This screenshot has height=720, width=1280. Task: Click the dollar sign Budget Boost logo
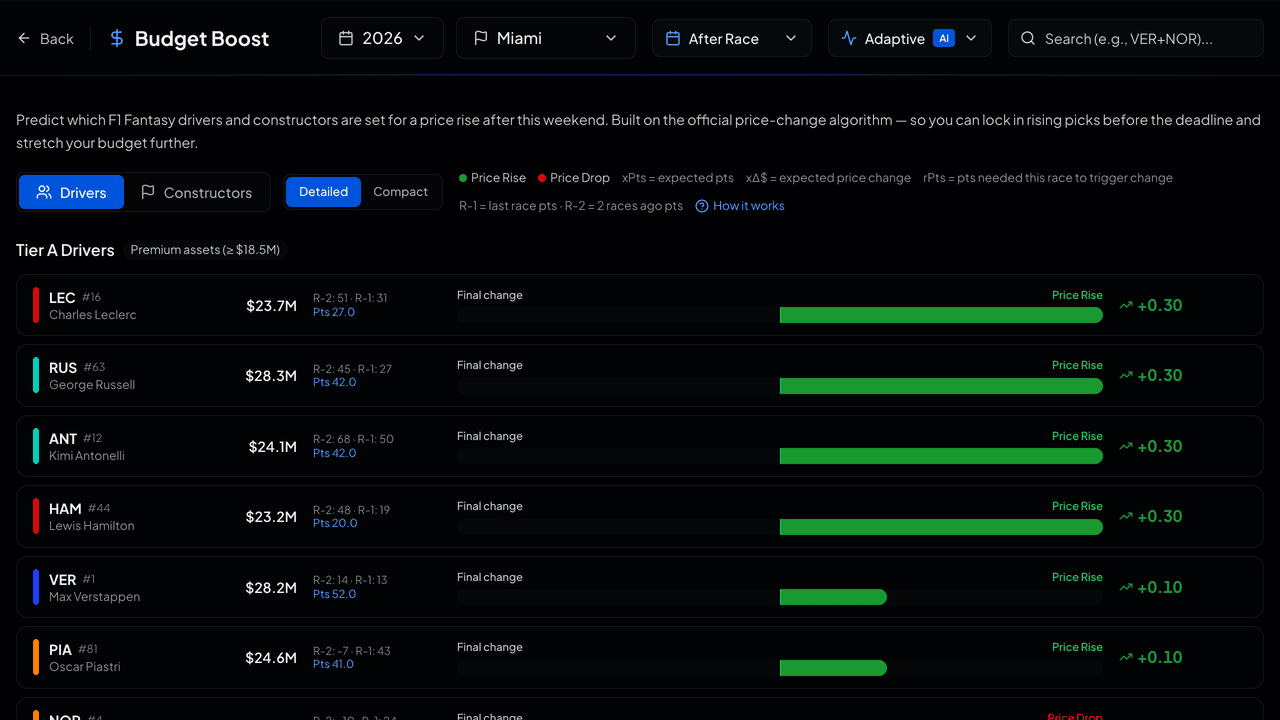point(117,38)
